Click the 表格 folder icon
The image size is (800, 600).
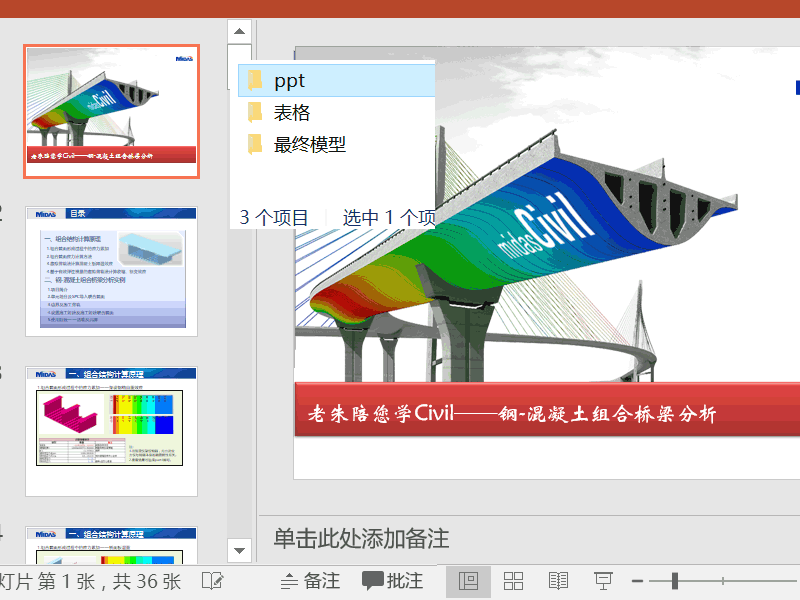[x=255, y=113]
